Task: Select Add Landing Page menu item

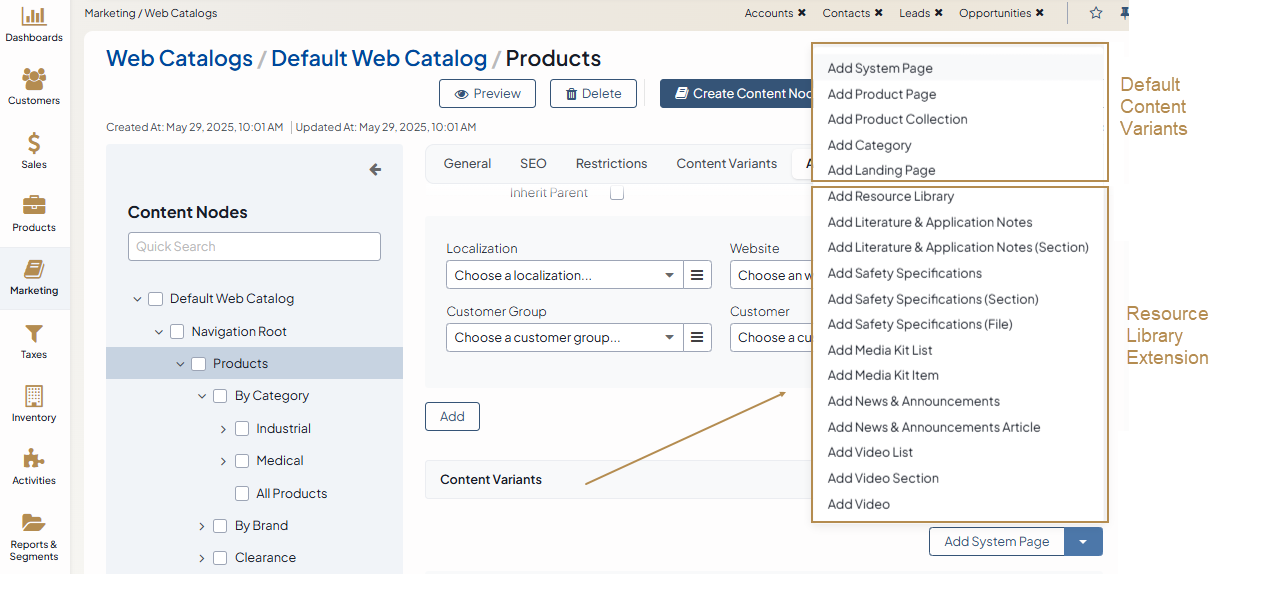Action: [x=881, y=171]
